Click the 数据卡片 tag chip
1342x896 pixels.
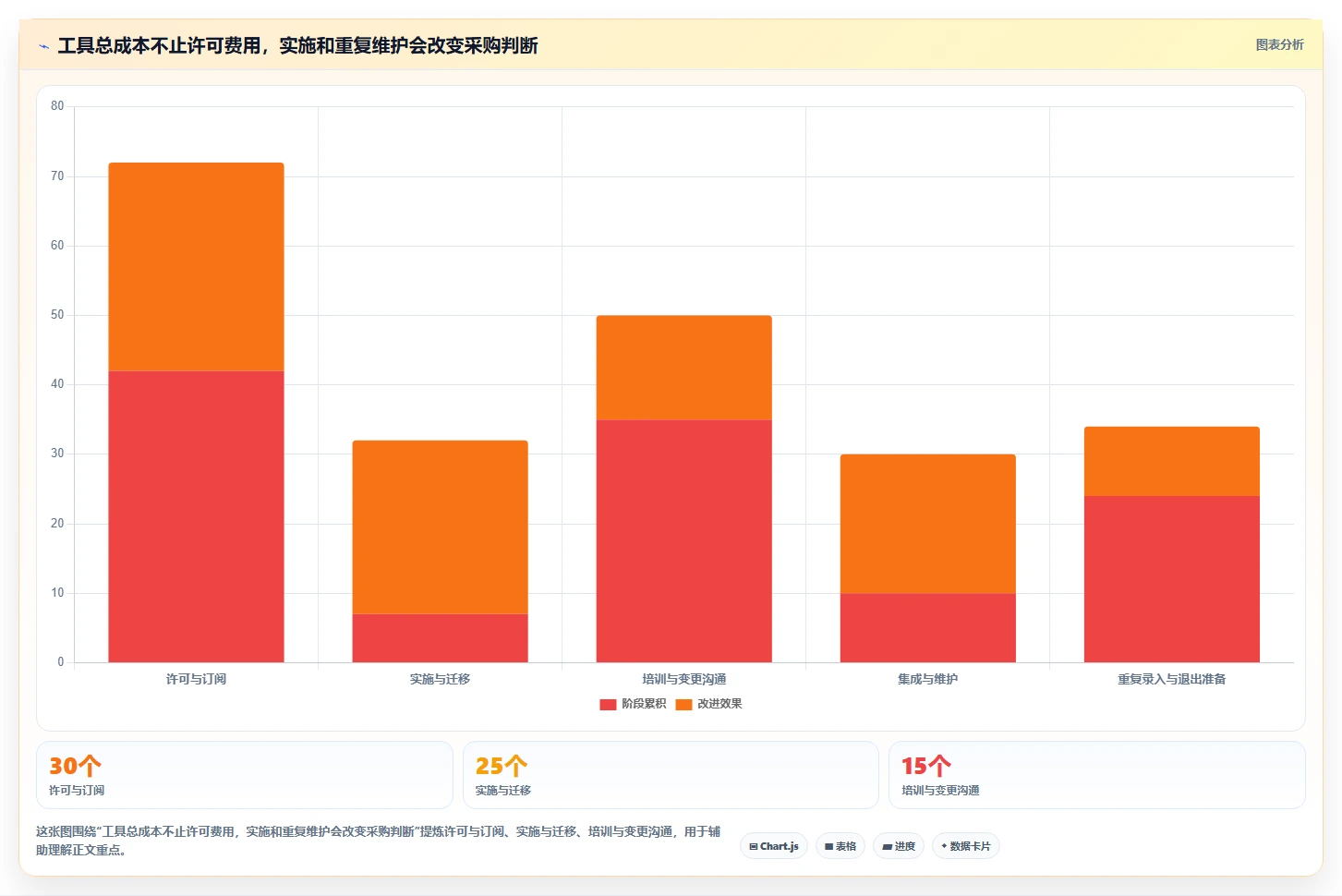tap(966, 846)
